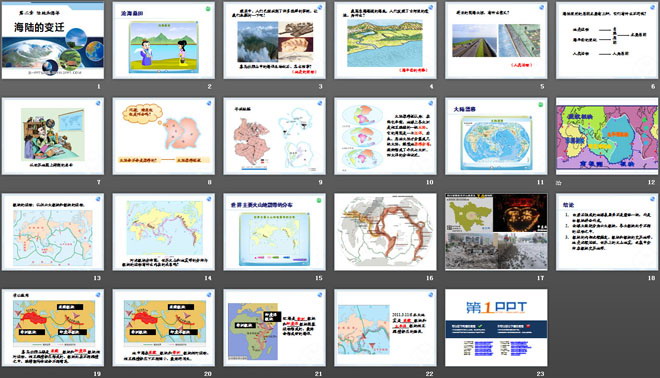Screen dimensions: 660x378
Task: Click slide number 22 label
Action: (429, 373)
